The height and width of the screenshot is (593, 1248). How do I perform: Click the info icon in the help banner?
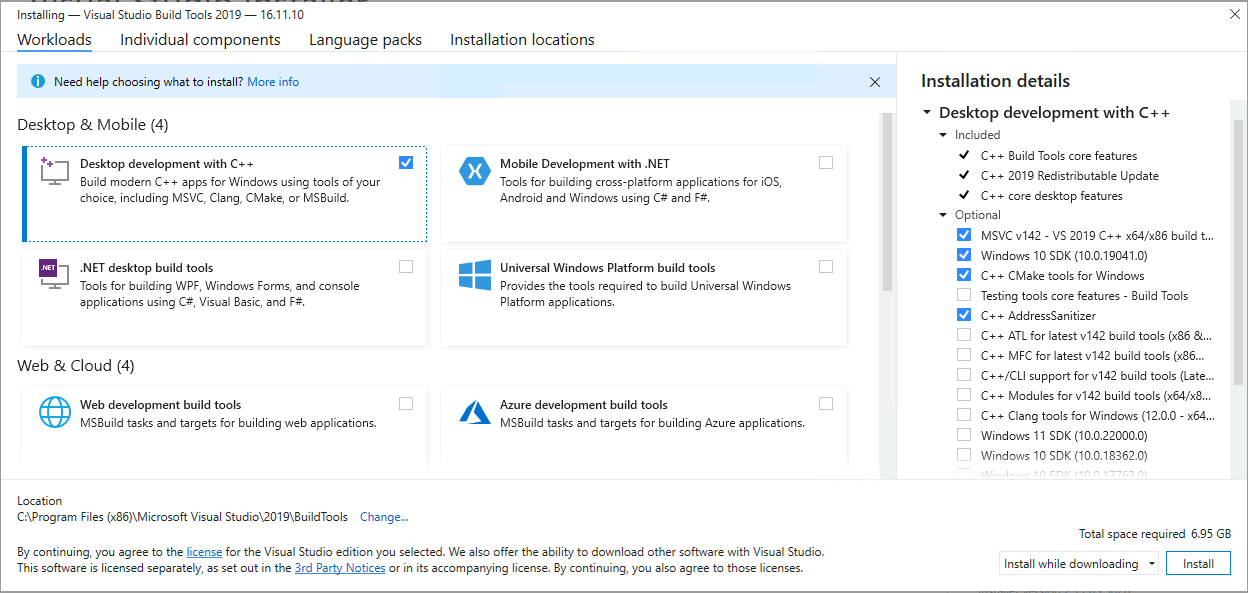tap(38, 81)
